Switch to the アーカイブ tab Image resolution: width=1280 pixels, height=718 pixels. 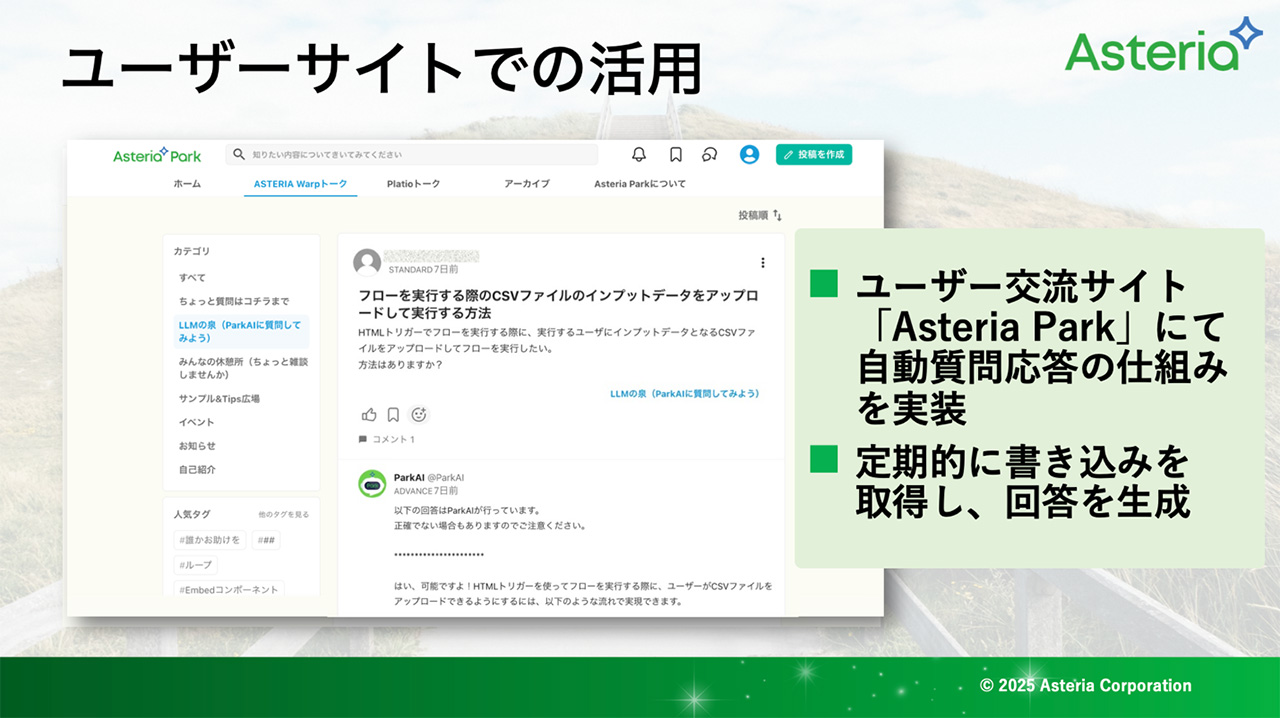pyautogui.click(x=526, y=184)
